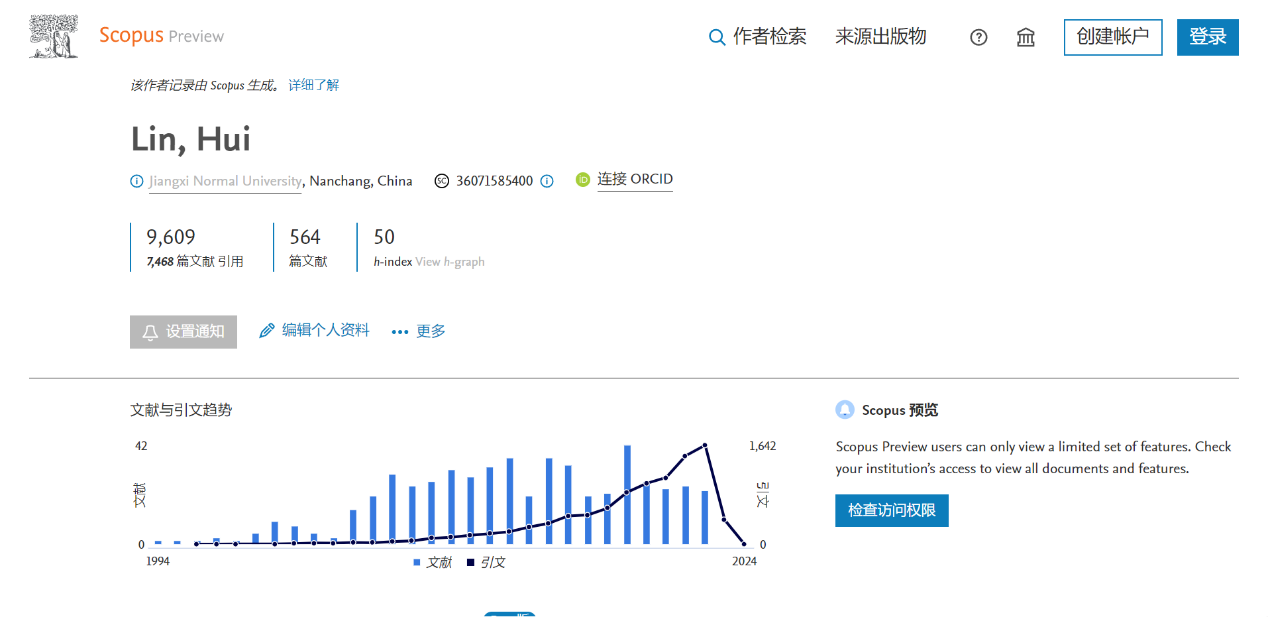Click 7,468 篇文献 引用 text
This screenshot has height=617, width=1268.
[195, 262]
